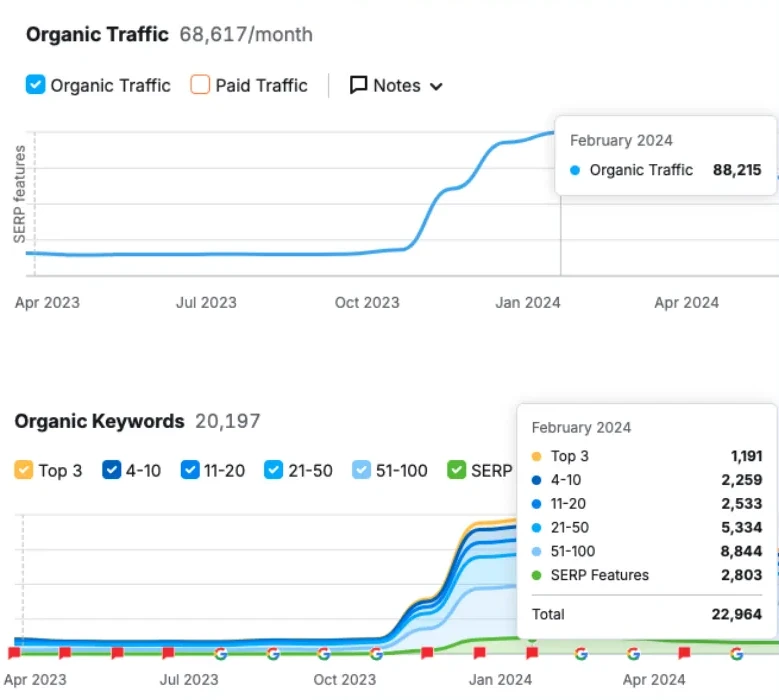Image resolution: width=779 pixels, height=700 pixels.
Task: Click the blue Organic Traffic dot in tooltip
Action: click(x=575, y=170)
